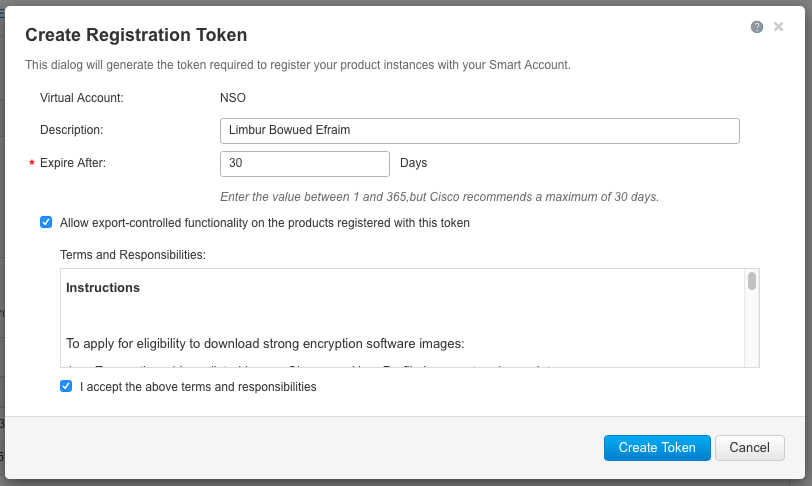Click the Expire After days field
The height and width of the screenshot is (486, 812).
[304, 163]
